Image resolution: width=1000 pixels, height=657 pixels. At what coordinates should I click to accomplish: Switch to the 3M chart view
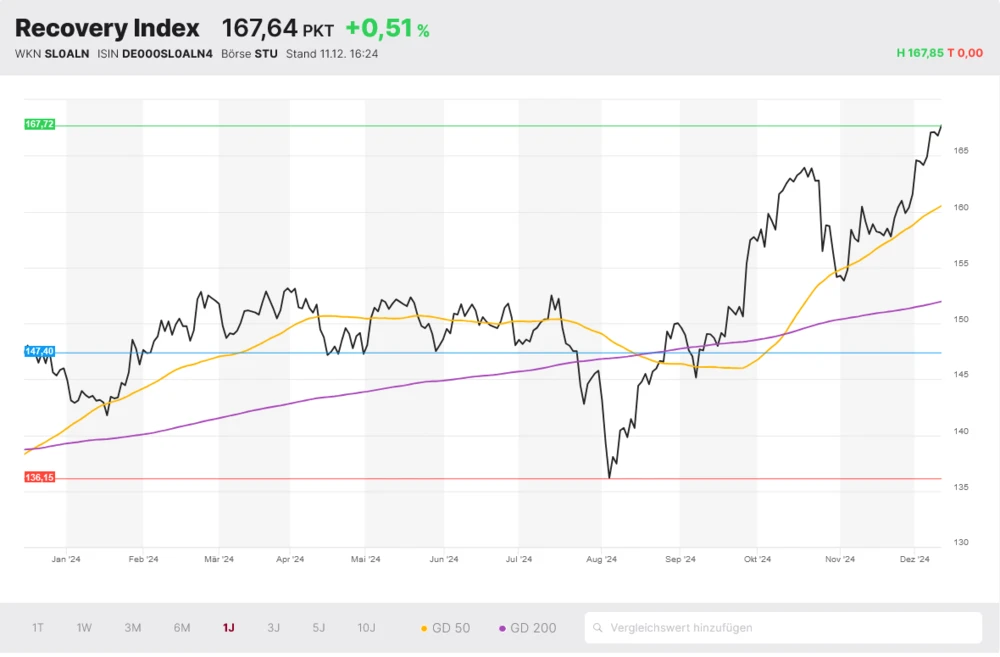(x=132, y=627)
